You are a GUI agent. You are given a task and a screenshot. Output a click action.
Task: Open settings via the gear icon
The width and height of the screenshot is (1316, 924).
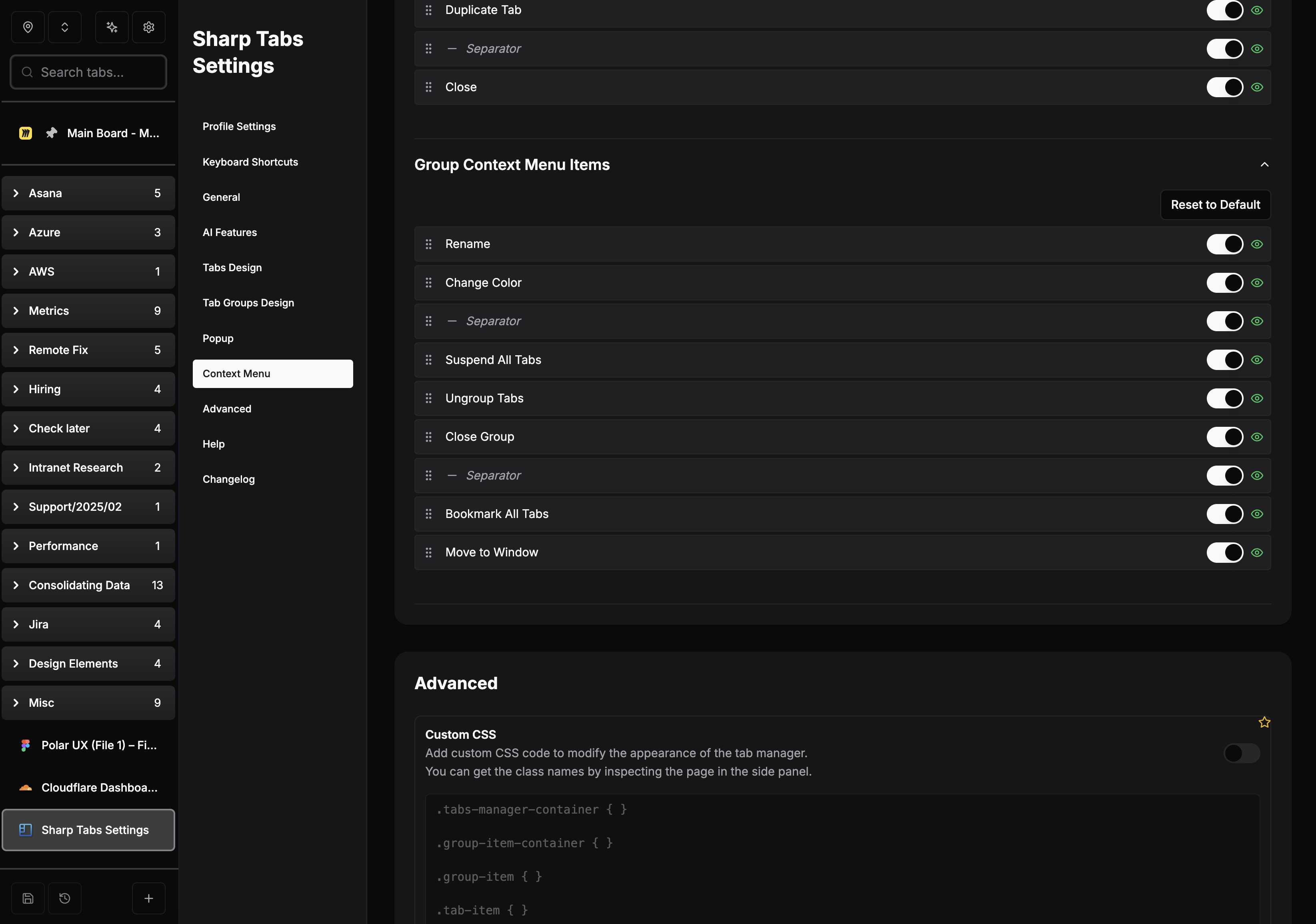[148, 27]
